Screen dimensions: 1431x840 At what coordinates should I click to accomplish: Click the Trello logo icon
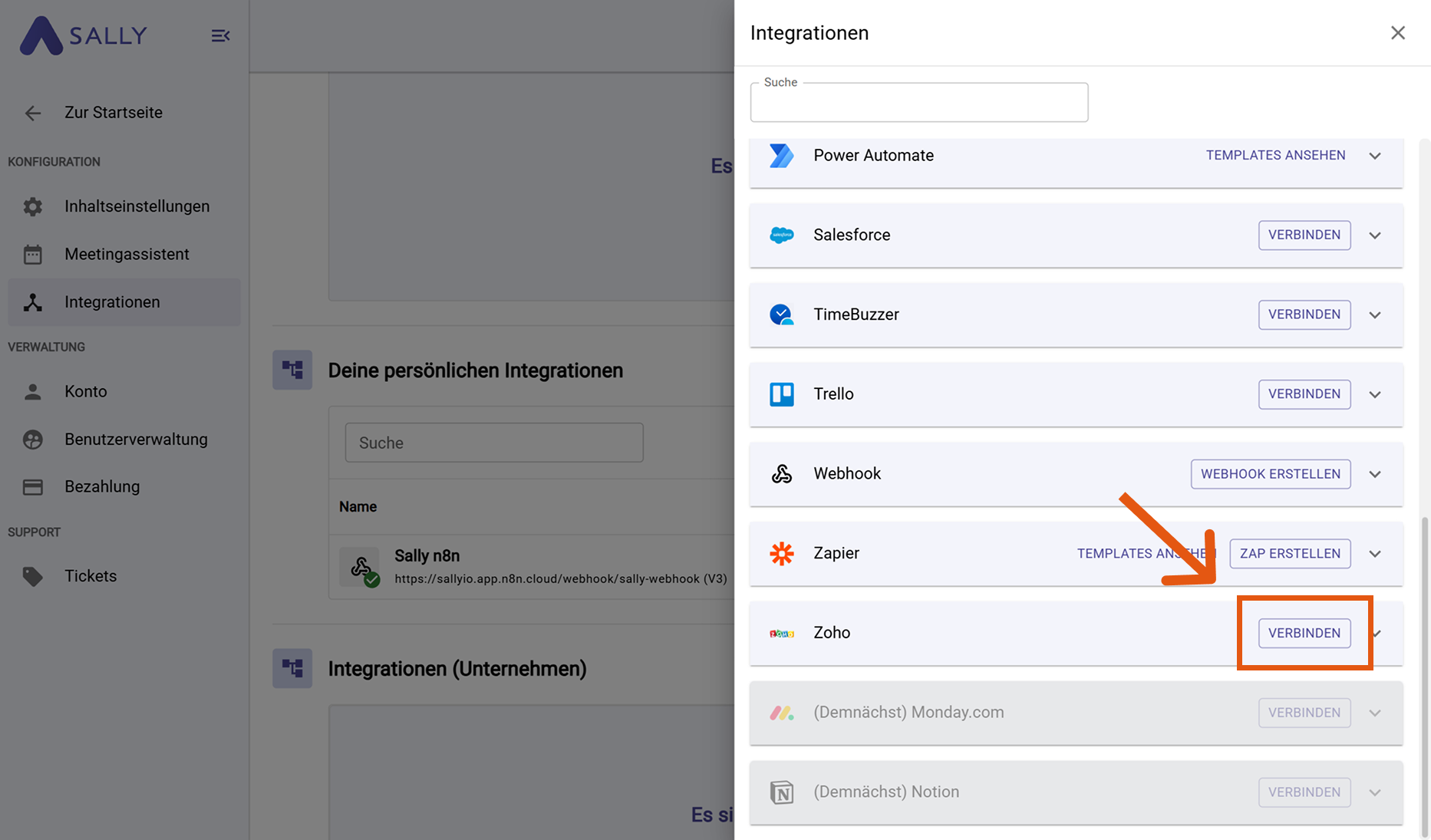(781, 394)
